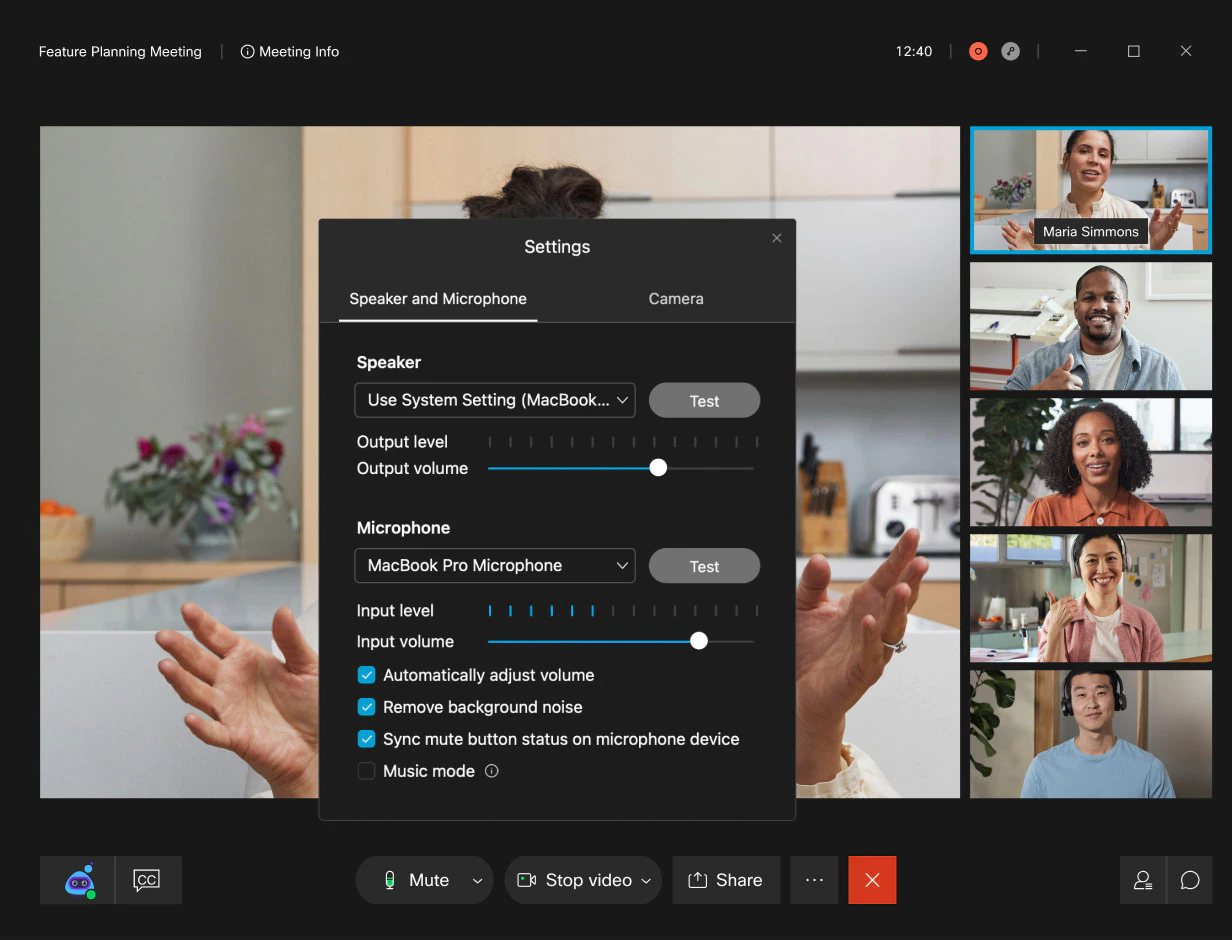Open the Webex AI assistant bot icon
Image resolution: width=1232 pixels, height=940 pixels.
tap(78, 880)
